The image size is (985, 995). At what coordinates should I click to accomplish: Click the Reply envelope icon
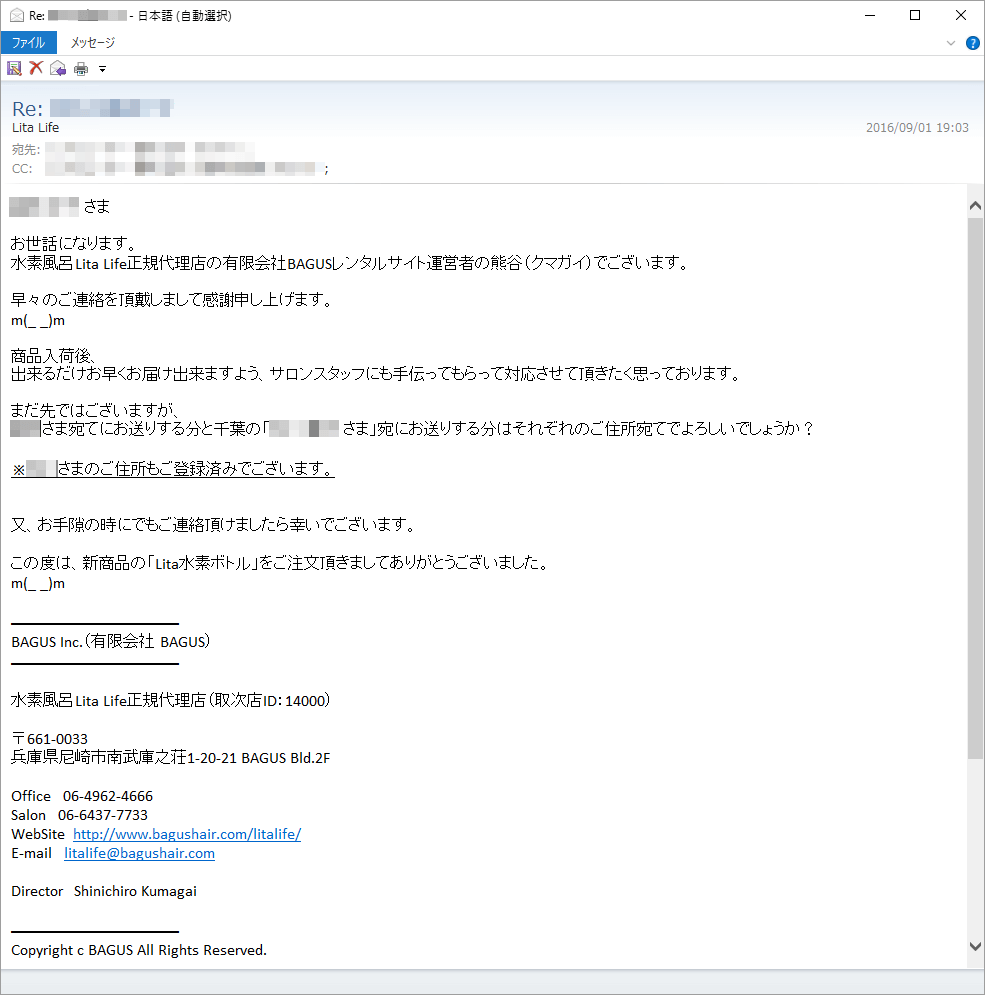[x=58, y=68]
